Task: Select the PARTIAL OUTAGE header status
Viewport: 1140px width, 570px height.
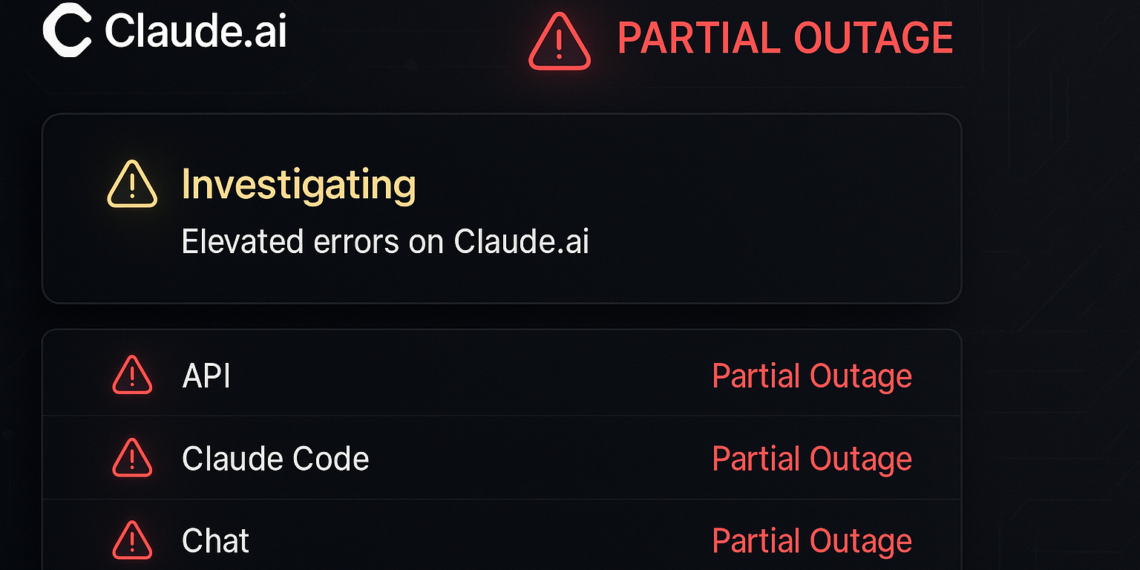Action: (785, 39)
